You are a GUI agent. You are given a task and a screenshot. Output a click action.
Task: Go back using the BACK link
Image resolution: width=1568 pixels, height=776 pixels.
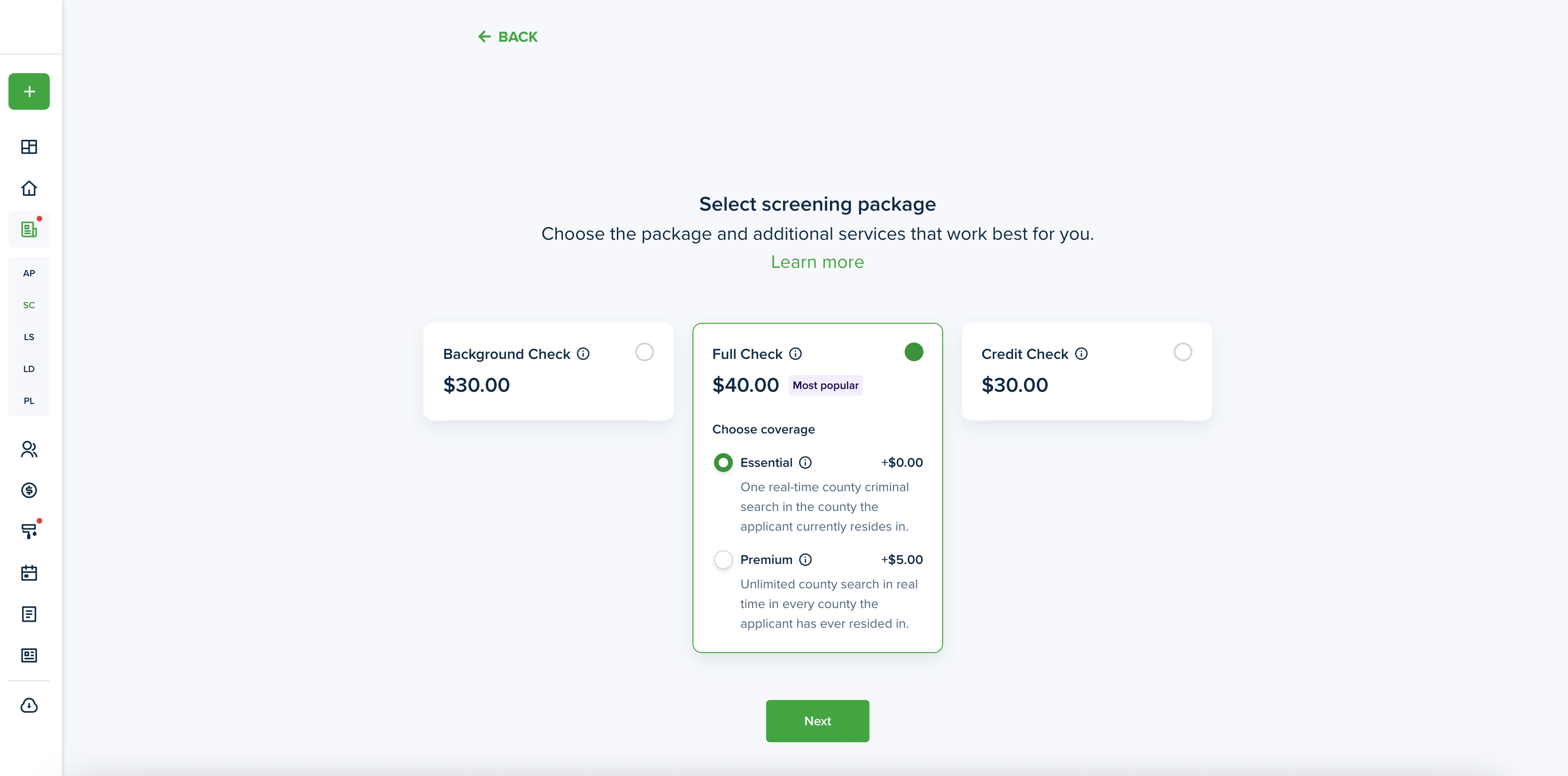point(507,37)
